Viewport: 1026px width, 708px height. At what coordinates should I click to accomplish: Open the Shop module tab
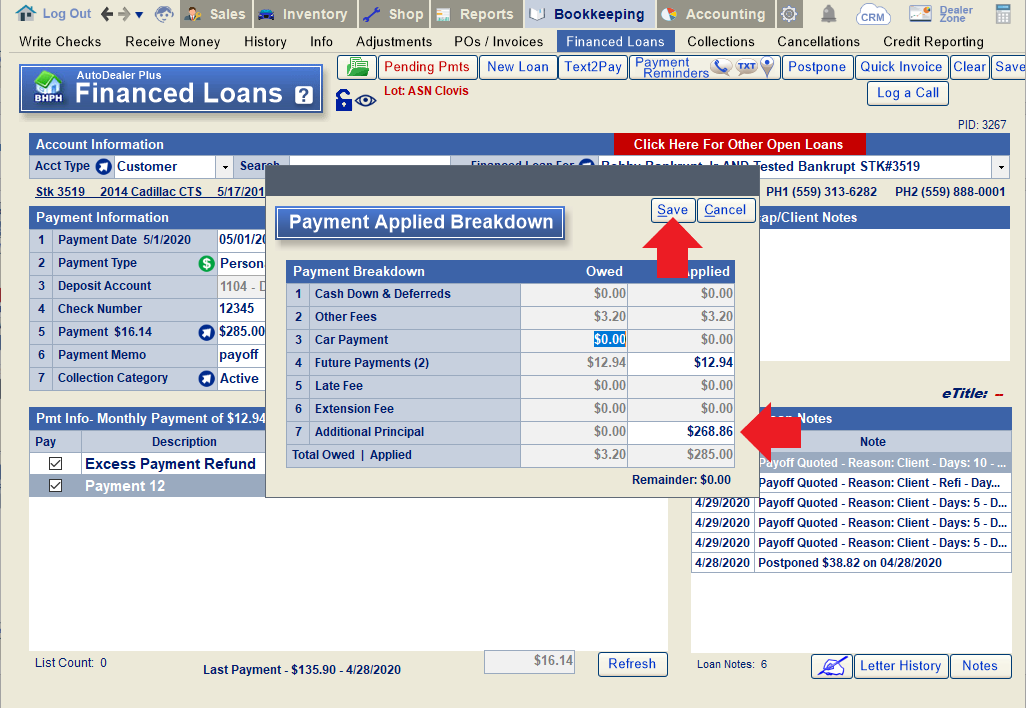pos(394,14)
